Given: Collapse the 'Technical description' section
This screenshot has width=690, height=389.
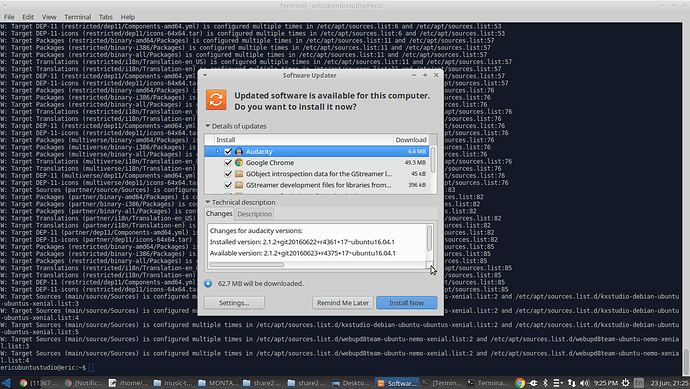Looking at the screenshot, I should coord(208,202).
